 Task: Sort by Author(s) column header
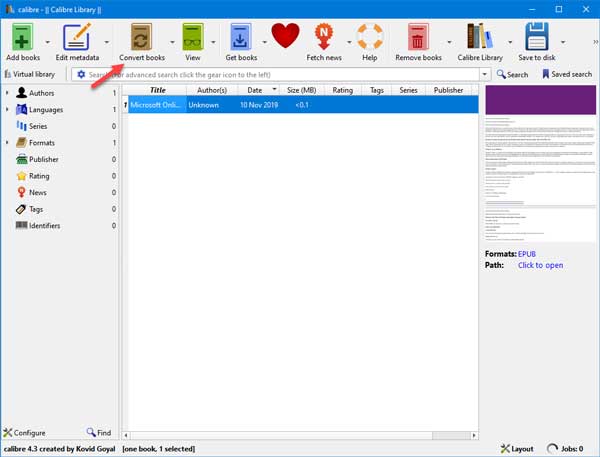click(x=212, y=90)
